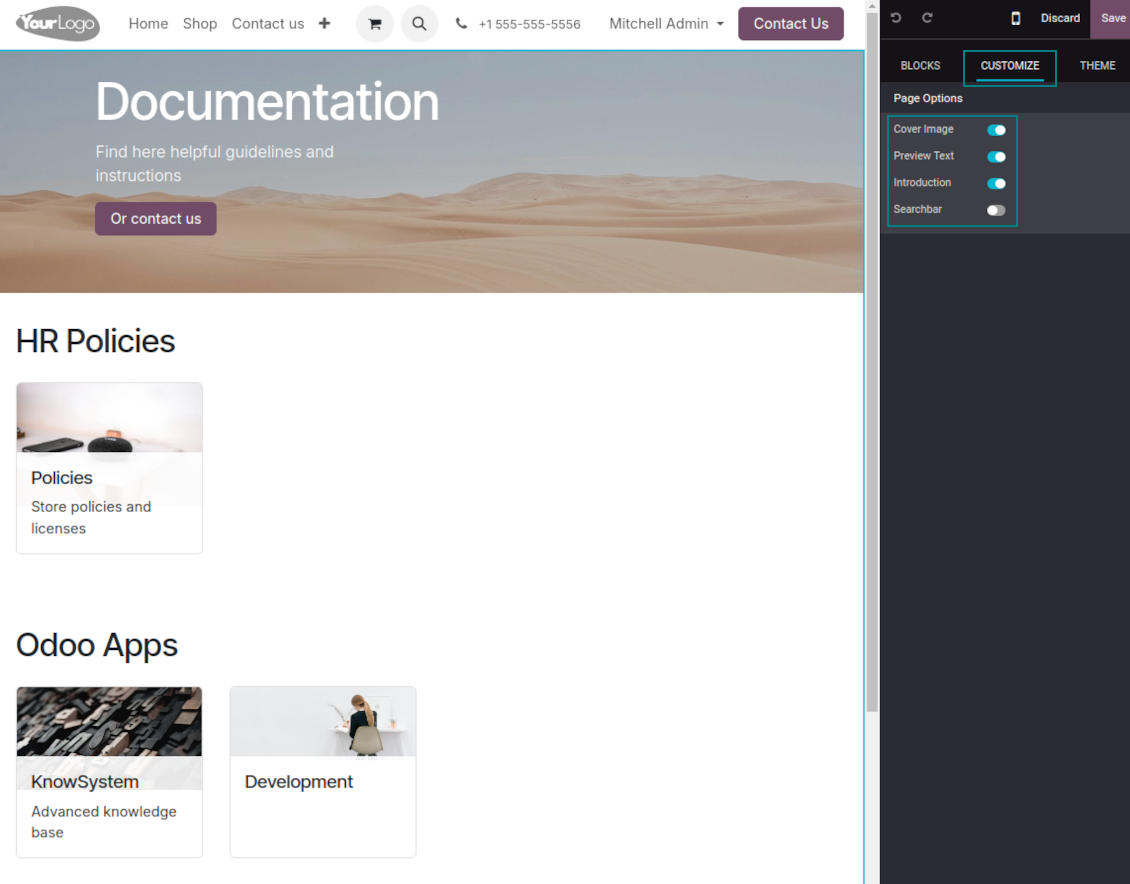
Task: Disable the Cover Image toggle
Action: (996, 130)
